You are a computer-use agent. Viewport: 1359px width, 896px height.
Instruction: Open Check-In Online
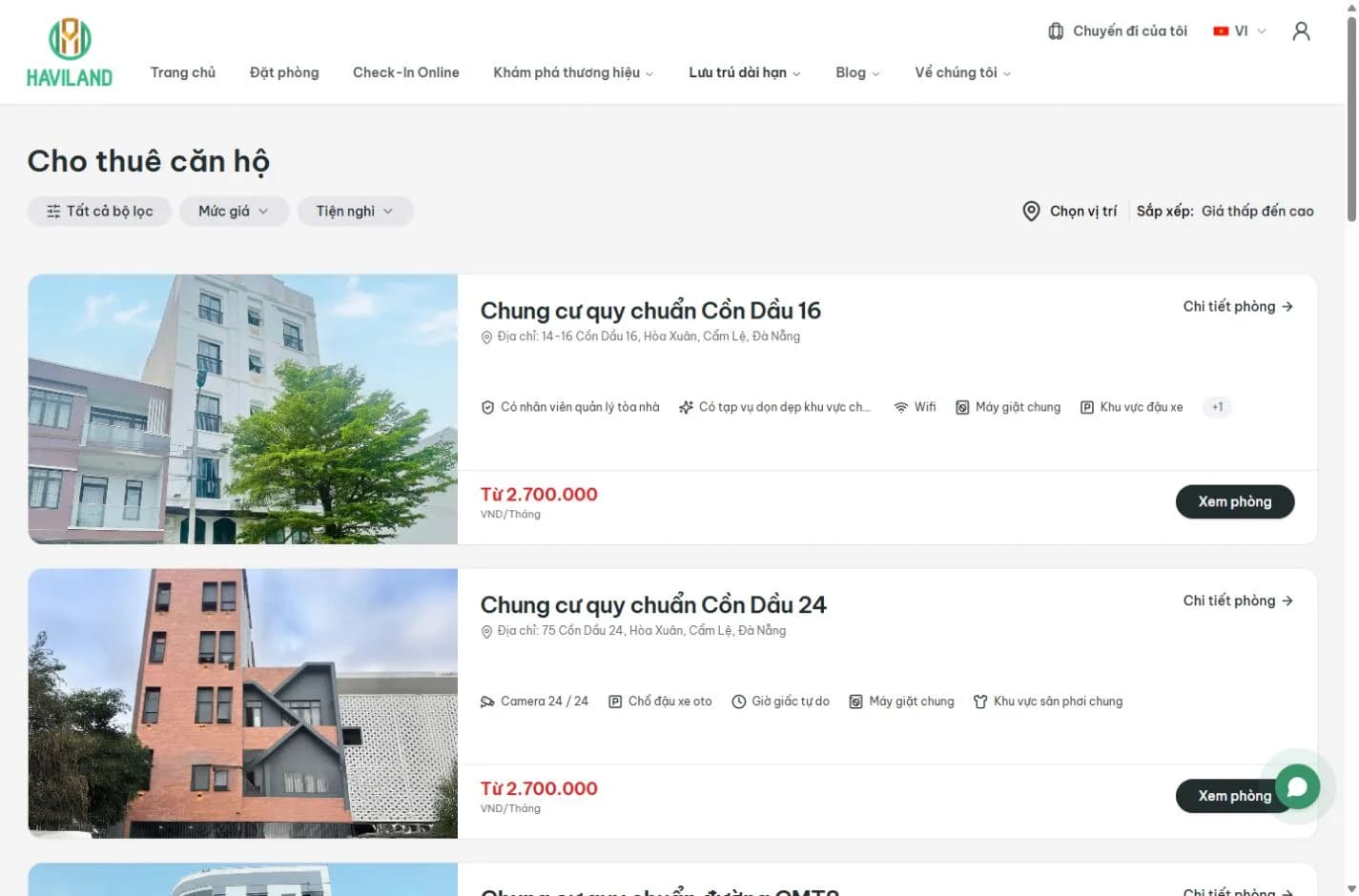[406, 72]
